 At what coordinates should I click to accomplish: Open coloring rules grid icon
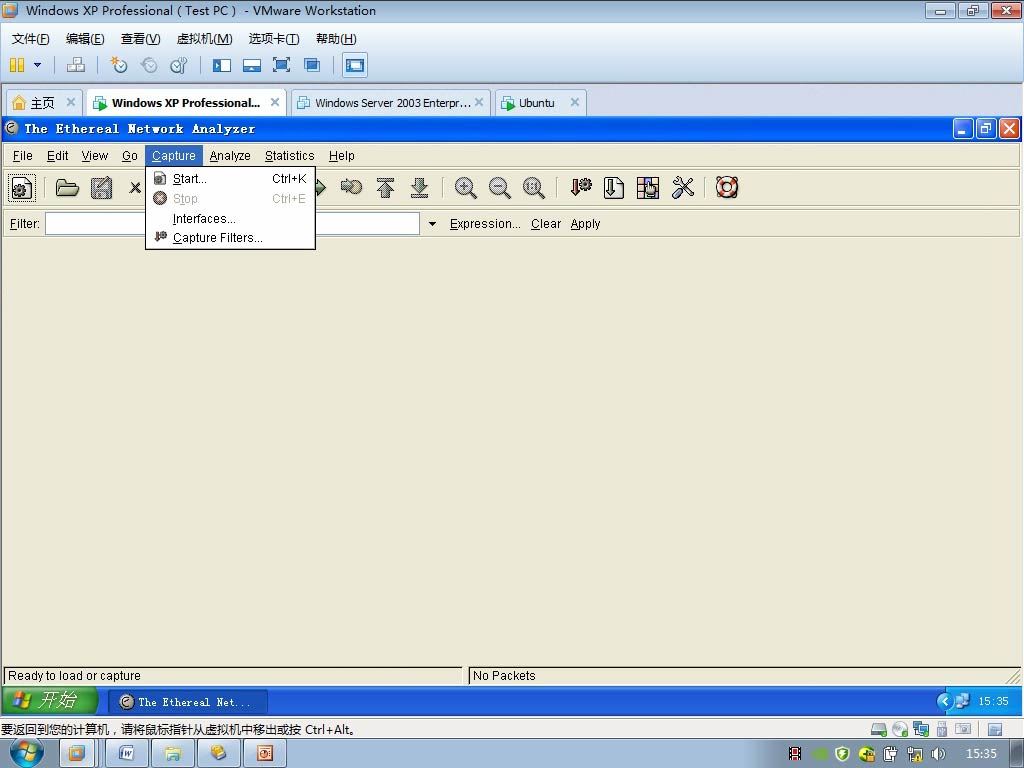(x=648, y=188)
